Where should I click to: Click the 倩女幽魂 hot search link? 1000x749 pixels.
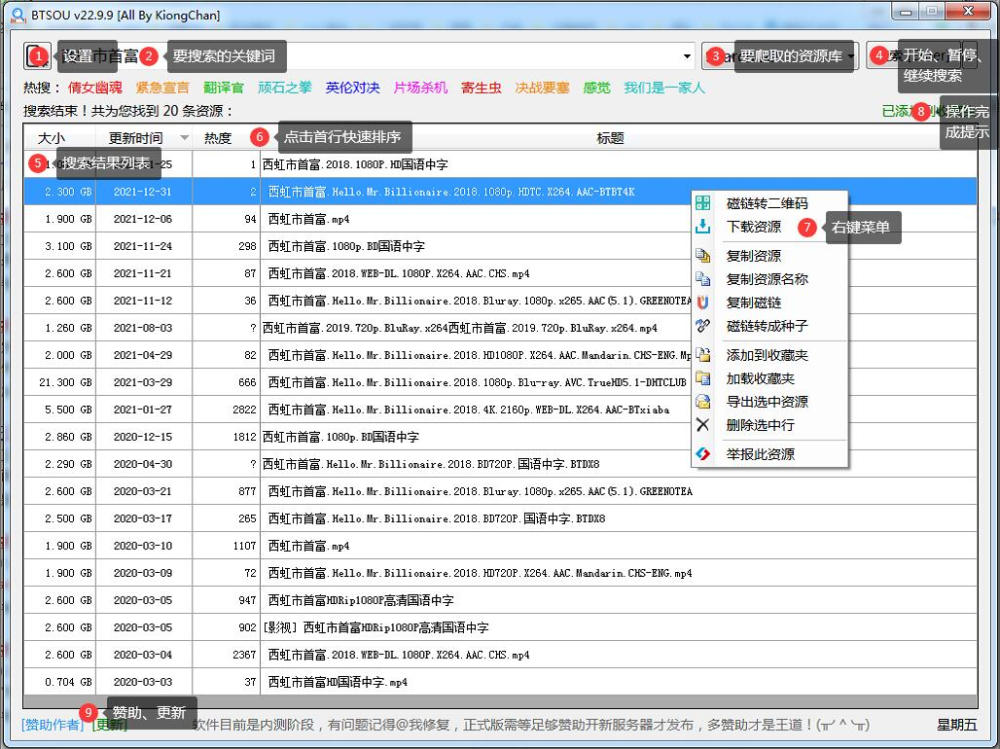[95, 86]
